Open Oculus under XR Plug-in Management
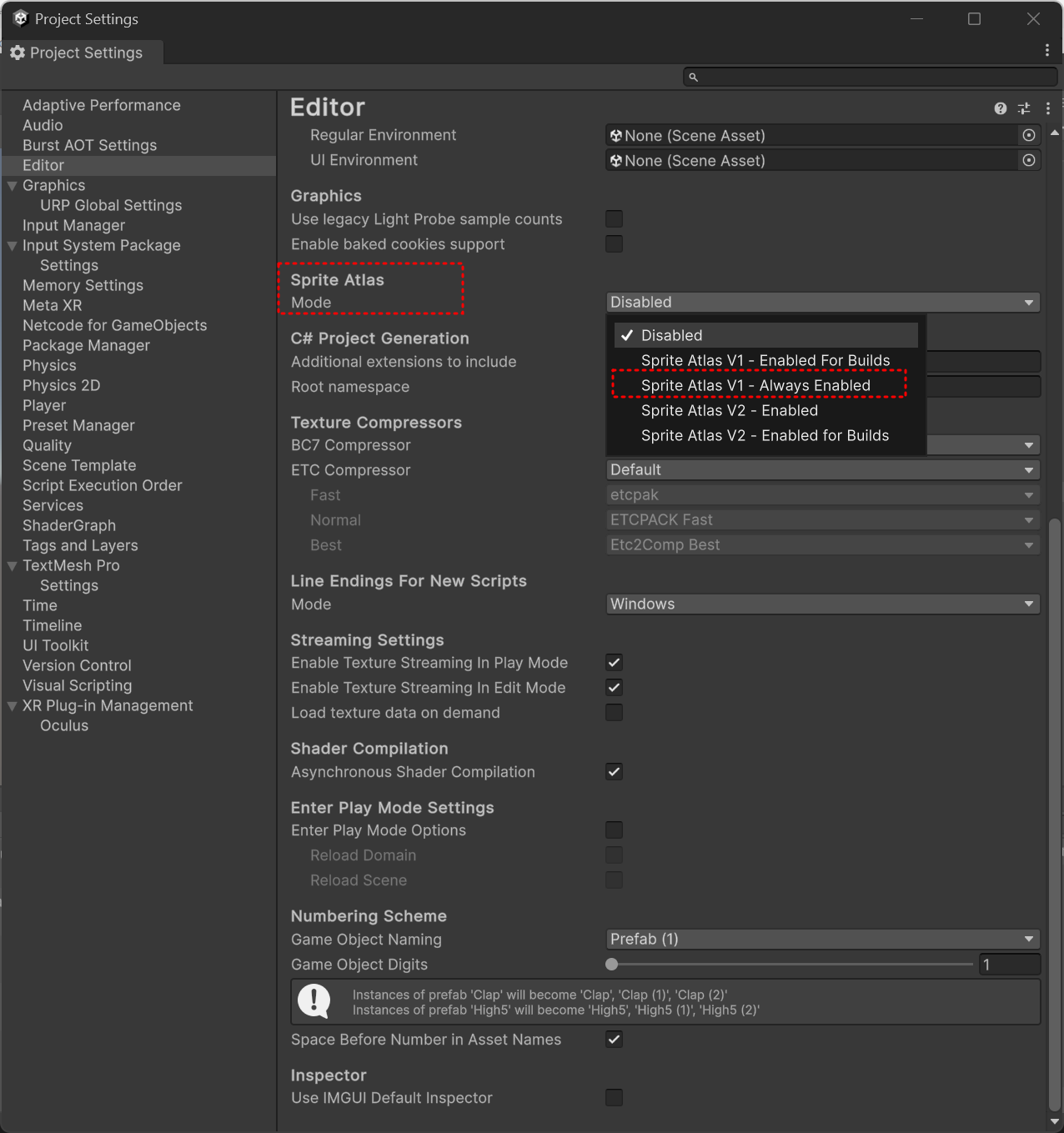Image resolution: width=1064 pixels, height=1133 pixels. [x=64, y=725]
